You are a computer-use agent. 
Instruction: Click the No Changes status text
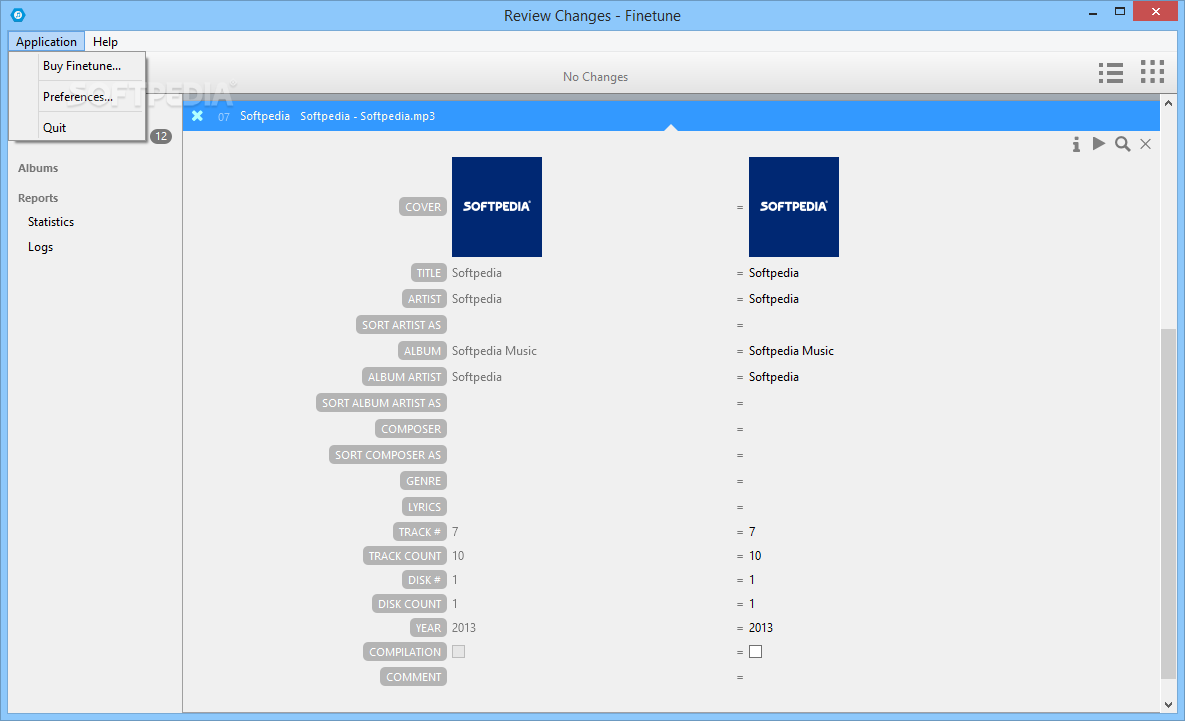596,77
